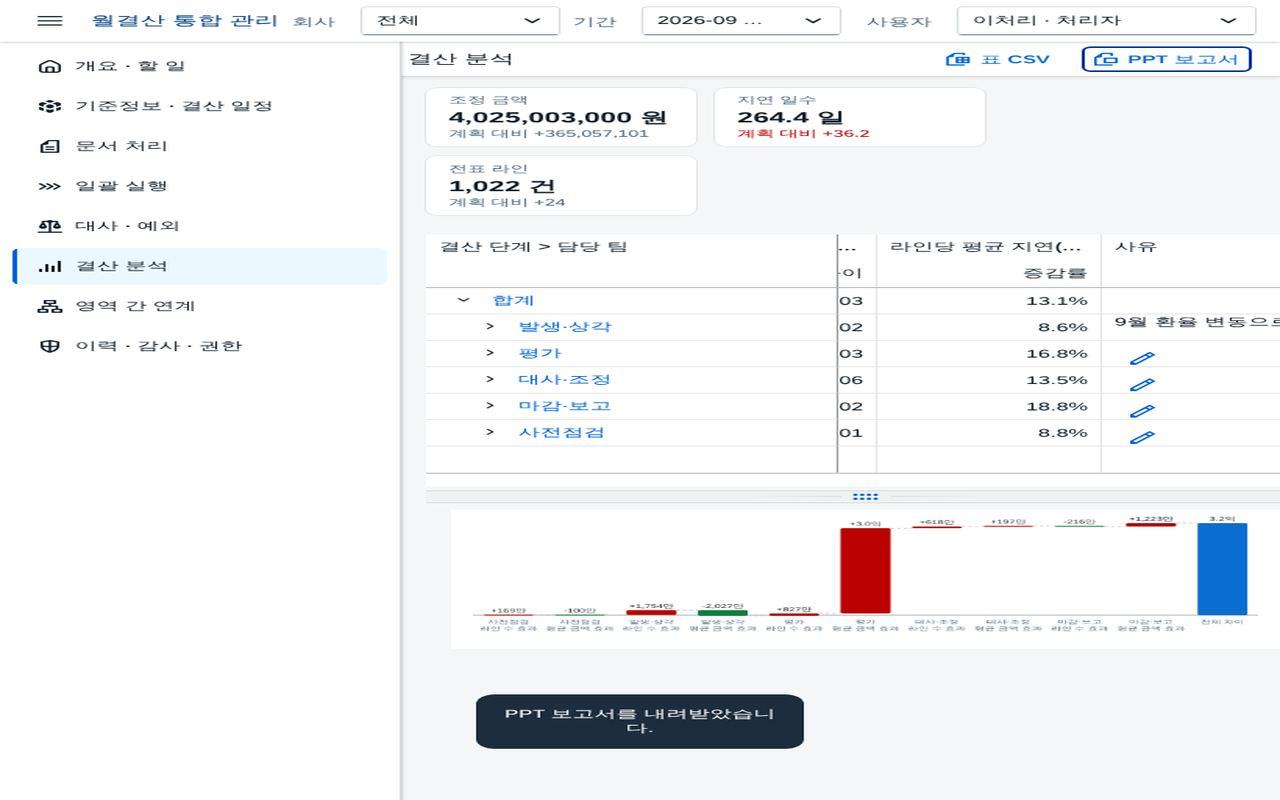
Task: Edit the reason in the 대사·조정 row
Action: point(1141,384)
